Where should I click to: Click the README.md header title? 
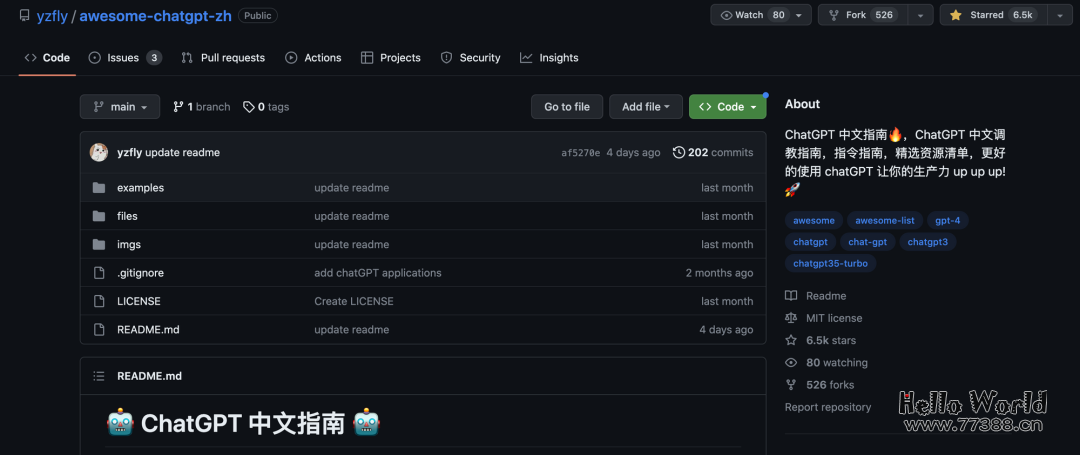point(149,377)
